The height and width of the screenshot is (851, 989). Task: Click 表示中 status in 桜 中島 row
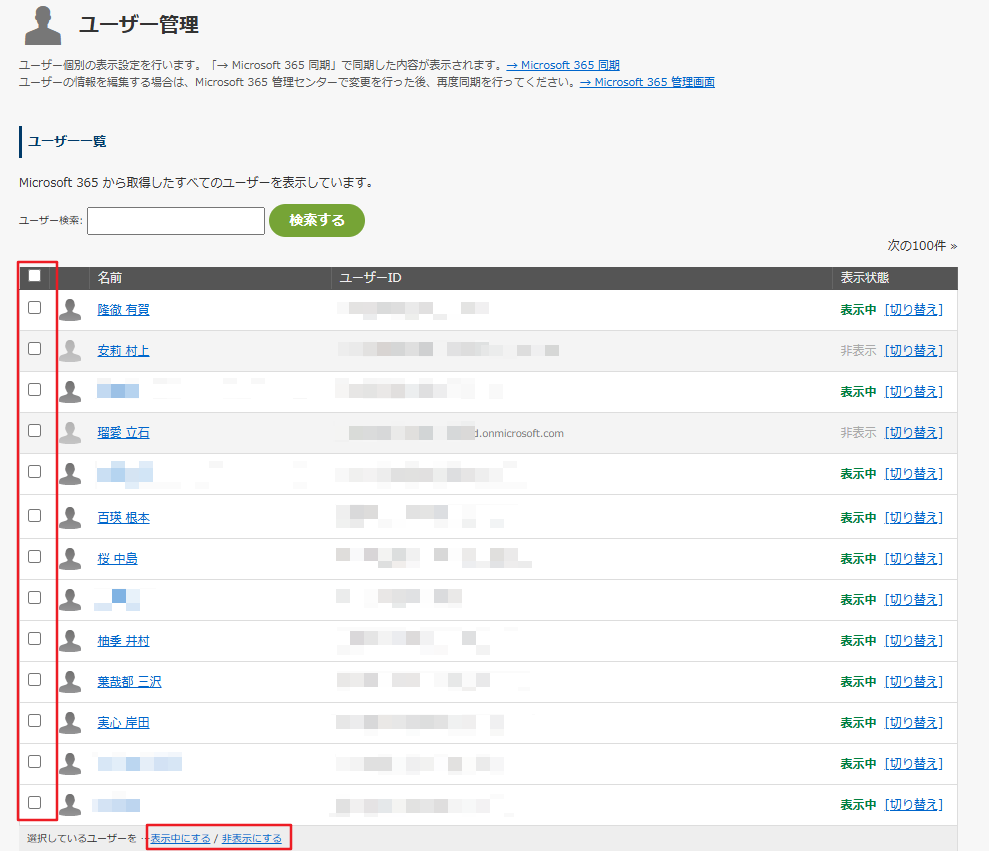[858, 559]
